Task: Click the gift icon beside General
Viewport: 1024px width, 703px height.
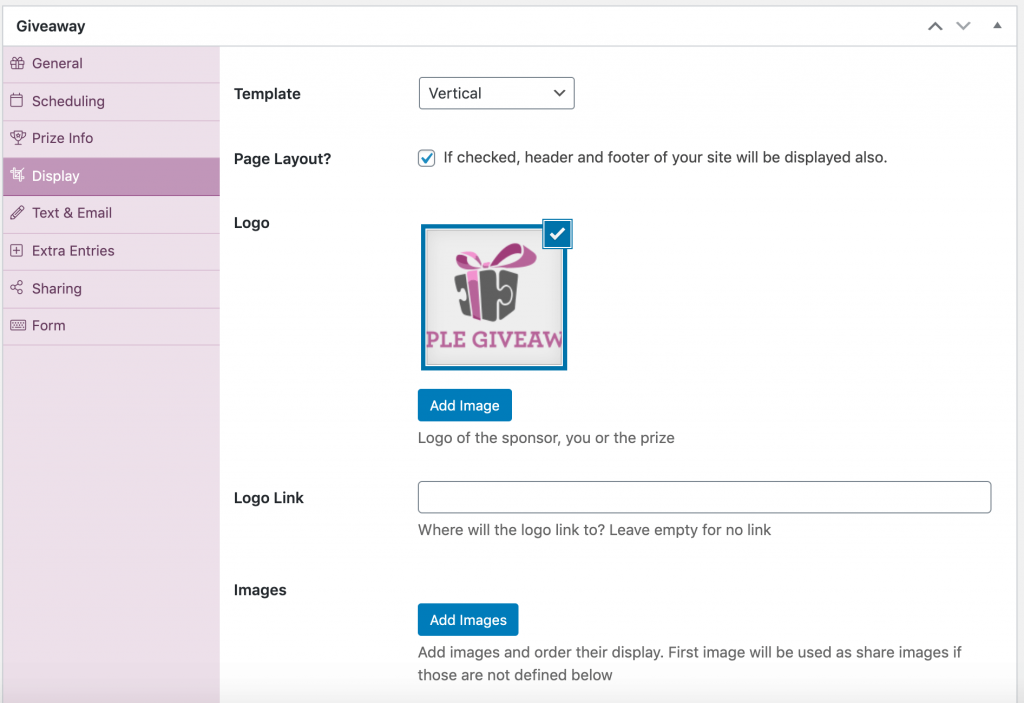Action: click(x=18, y=63)
